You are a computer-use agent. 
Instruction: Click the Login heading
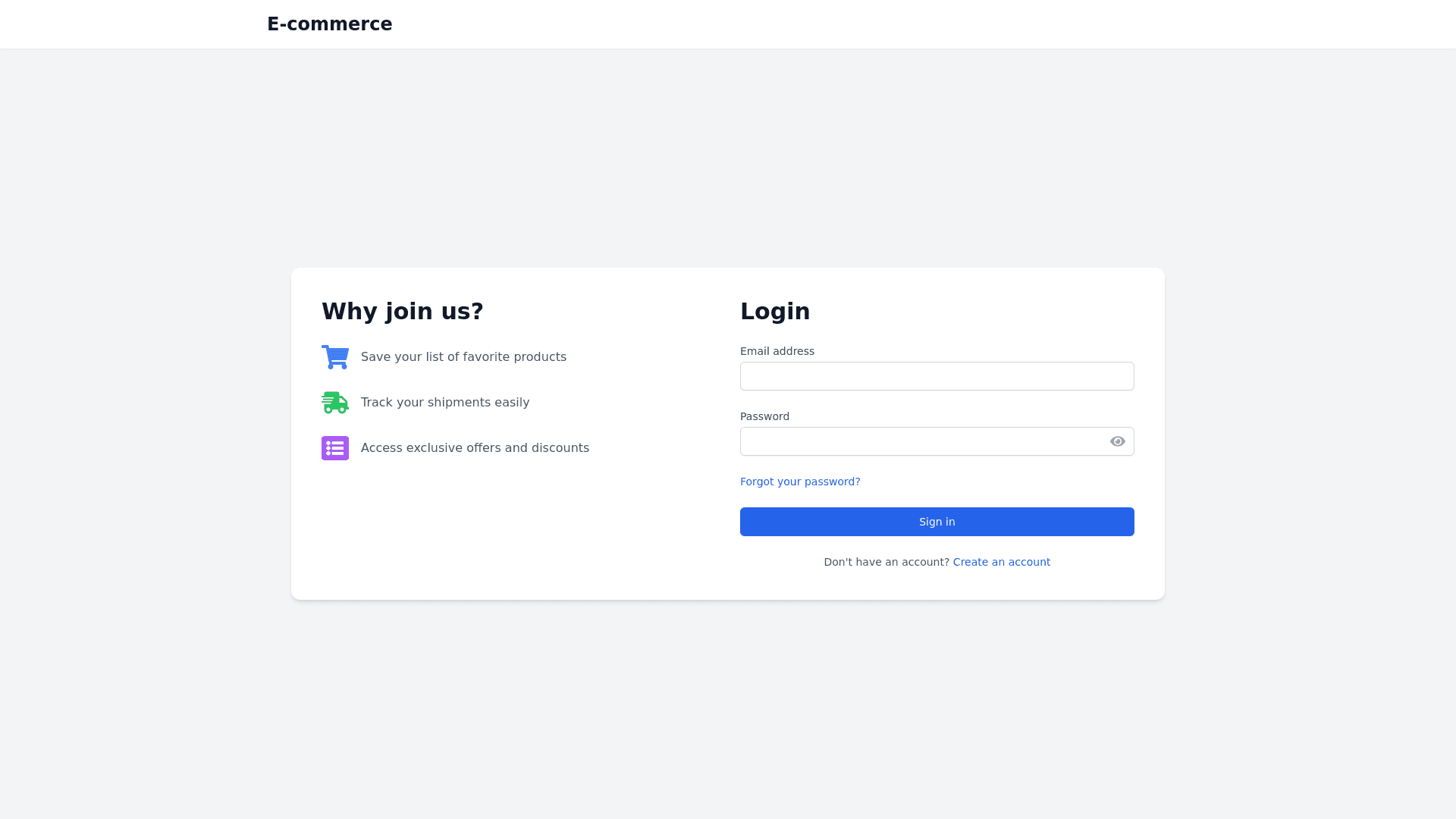point(774,311)
